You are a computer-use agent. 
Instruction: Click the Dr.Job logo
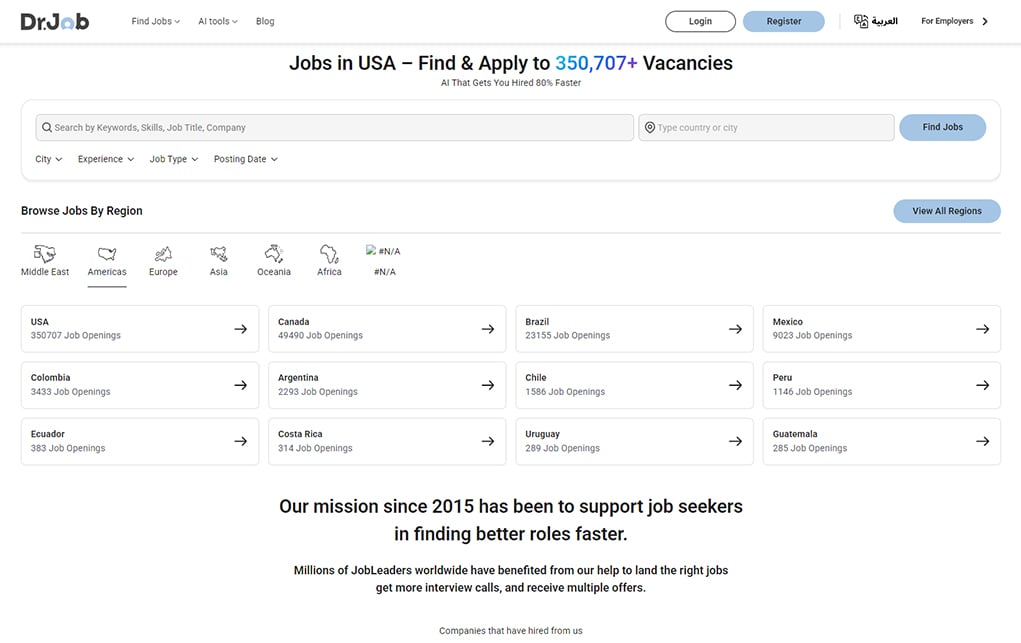pos(55,21)
